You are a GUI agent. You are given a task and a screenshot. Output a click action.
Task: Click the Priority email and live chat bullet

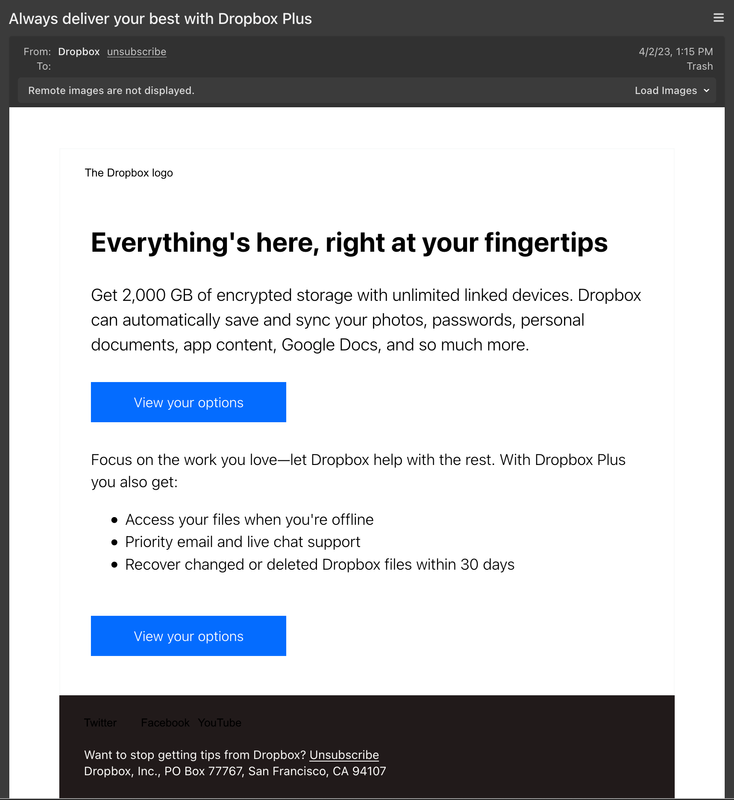point(242,542)
